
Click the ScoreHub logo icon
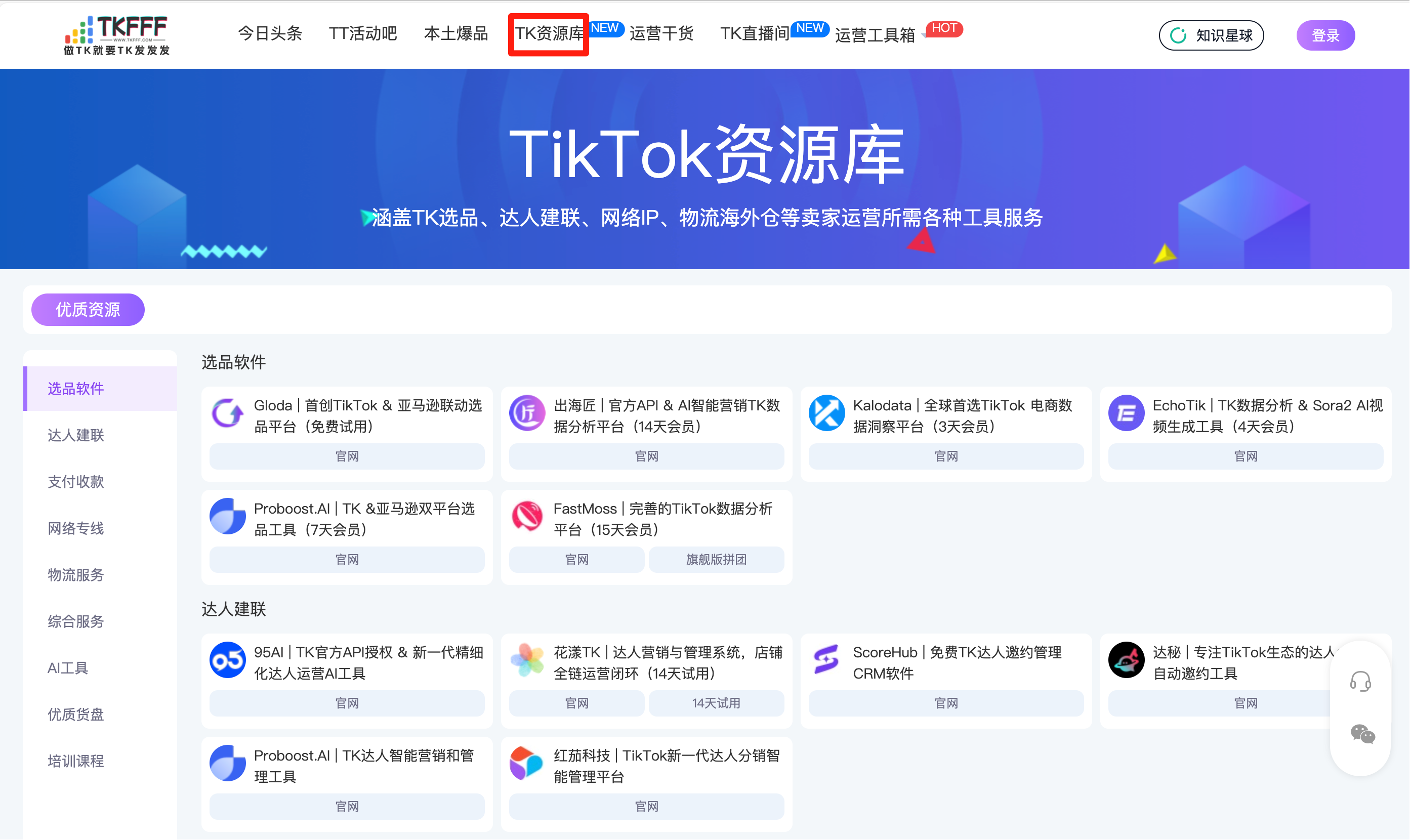click(x=826, y=660)
